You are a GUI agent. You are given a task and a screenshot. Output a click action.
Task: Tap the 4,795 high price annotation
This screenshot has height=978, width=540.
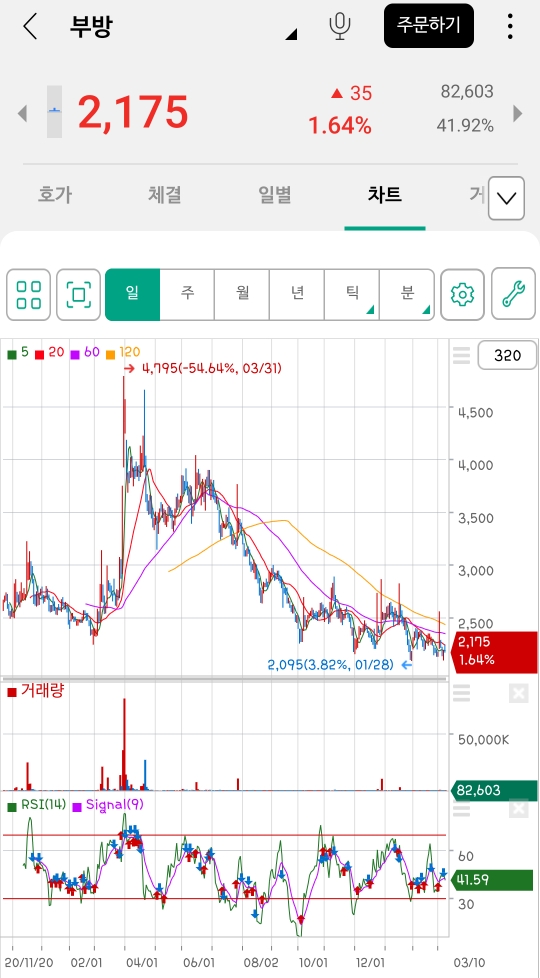(203, 369)
